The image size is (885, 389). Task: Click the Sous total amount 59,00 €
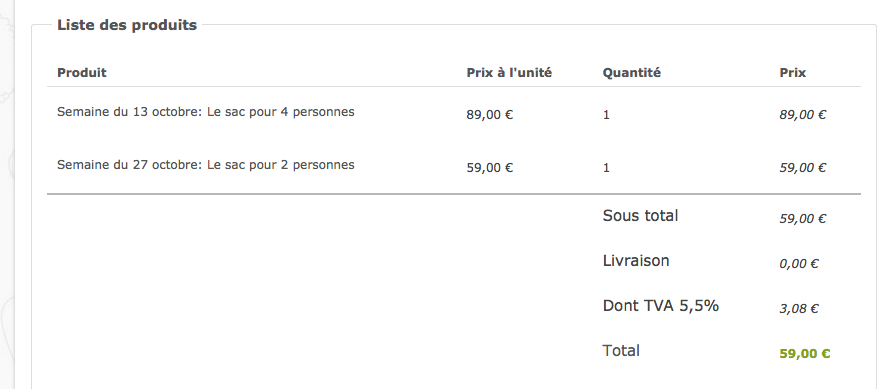pyautogui.click(x=803, y=219)
